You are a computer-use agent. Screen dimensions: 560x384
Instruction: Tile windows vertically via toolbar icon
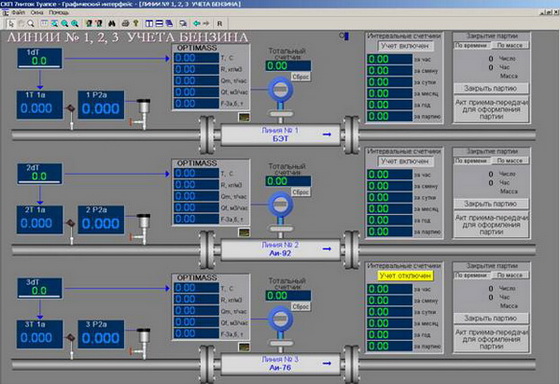(149, 24)
